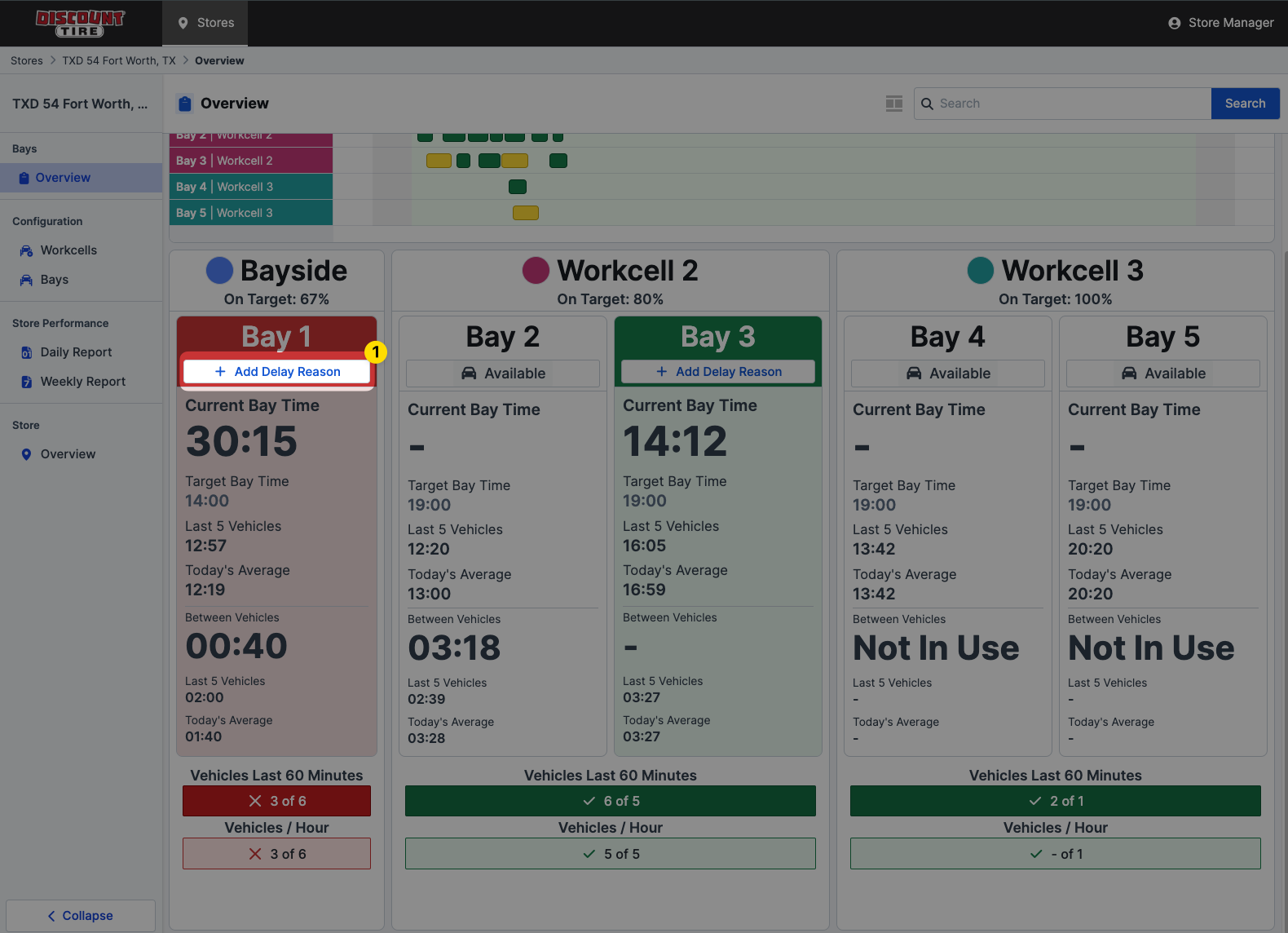Add Delay Reason for Bay 3

(718, 372)
